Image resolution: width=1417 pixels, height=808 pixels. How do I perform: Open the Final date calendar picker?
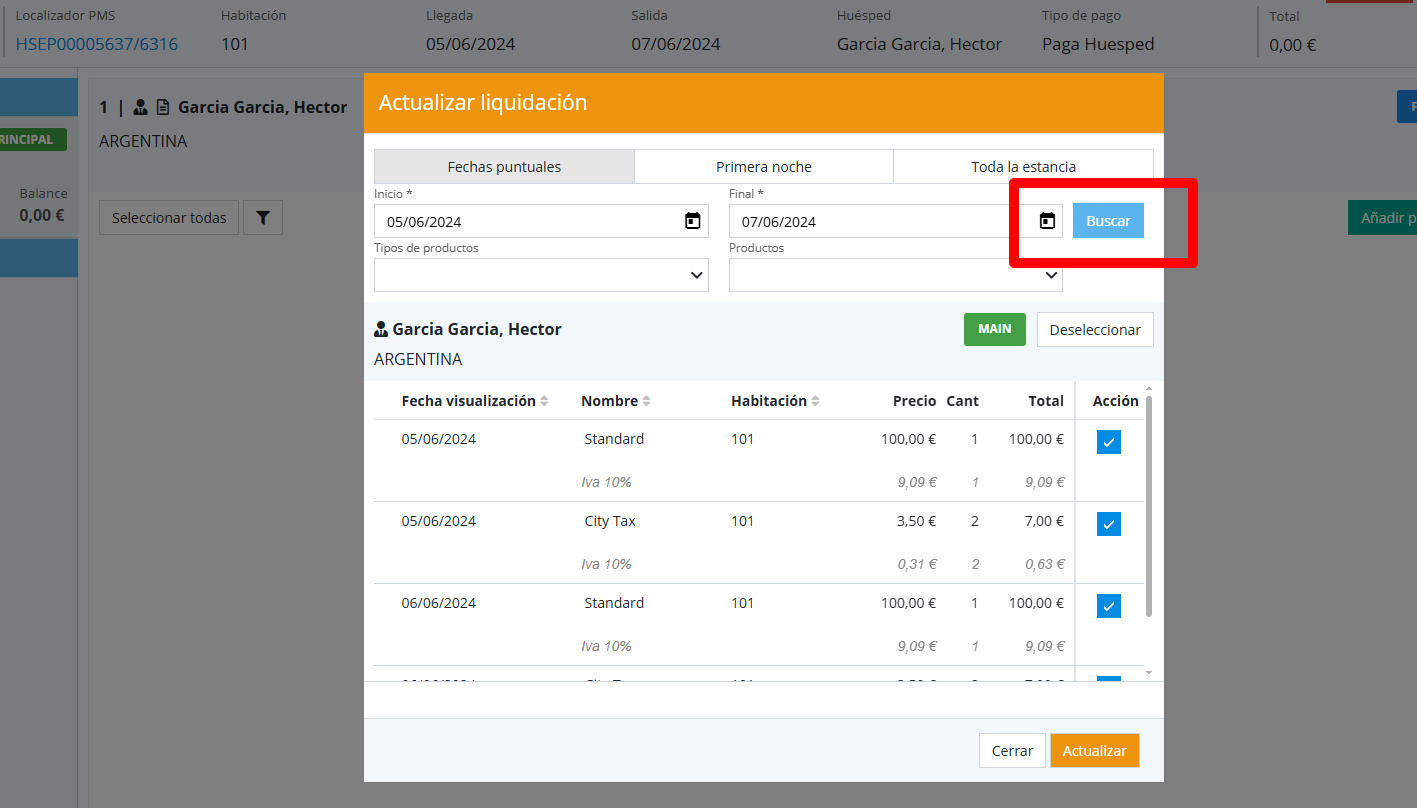pos(1047,221)
